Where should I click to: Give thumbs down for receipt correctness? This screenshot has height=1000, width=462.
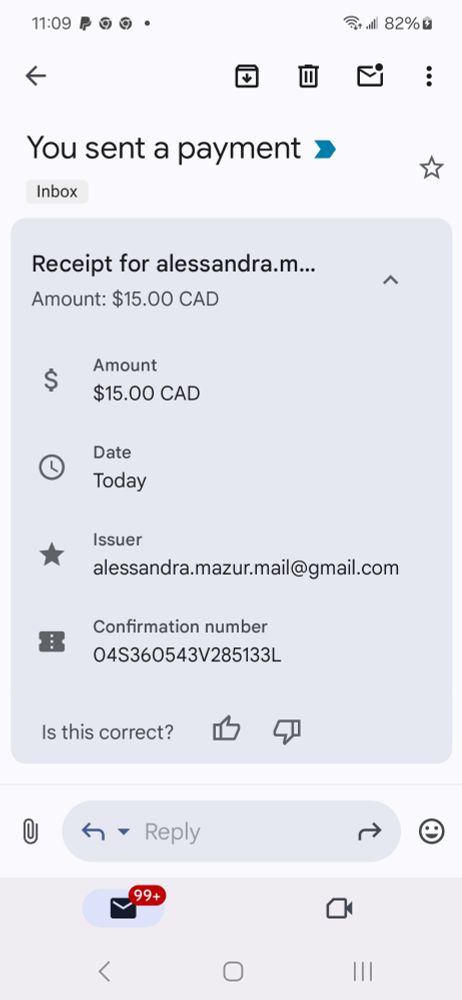287,731
